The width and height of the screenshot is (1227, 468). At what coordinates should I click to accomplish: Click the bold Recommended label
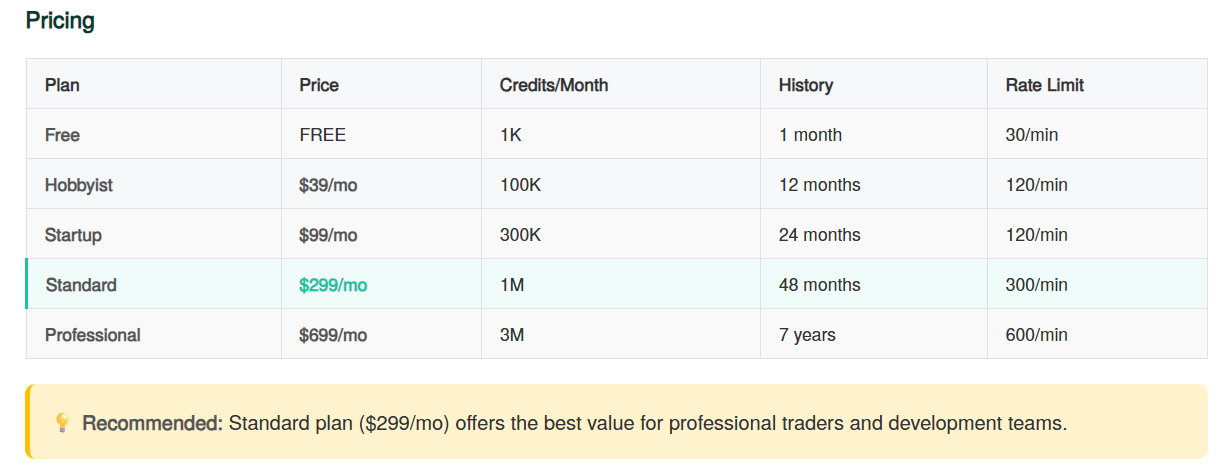point(153,423)
